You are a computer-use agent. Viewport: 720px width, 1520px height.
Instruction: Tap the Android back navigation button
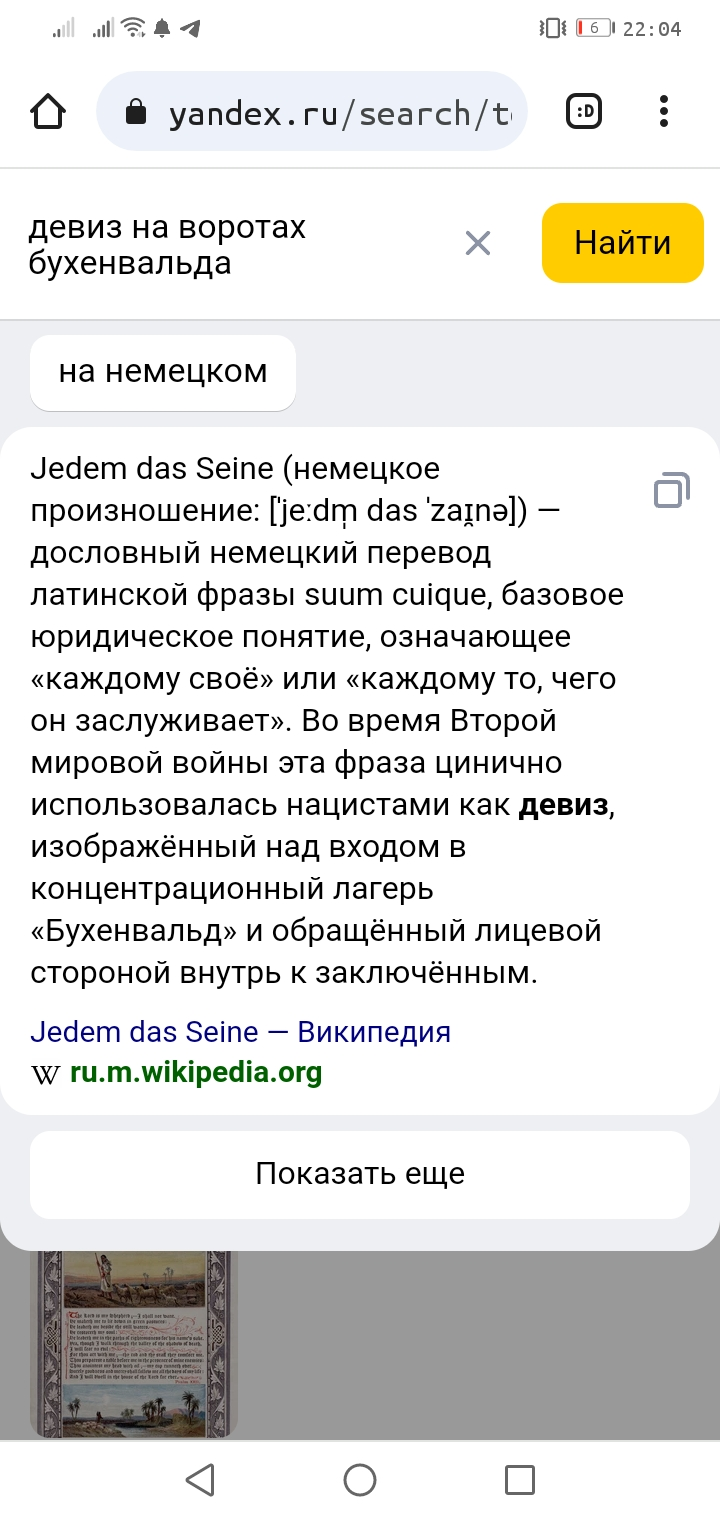point(200,1480)
